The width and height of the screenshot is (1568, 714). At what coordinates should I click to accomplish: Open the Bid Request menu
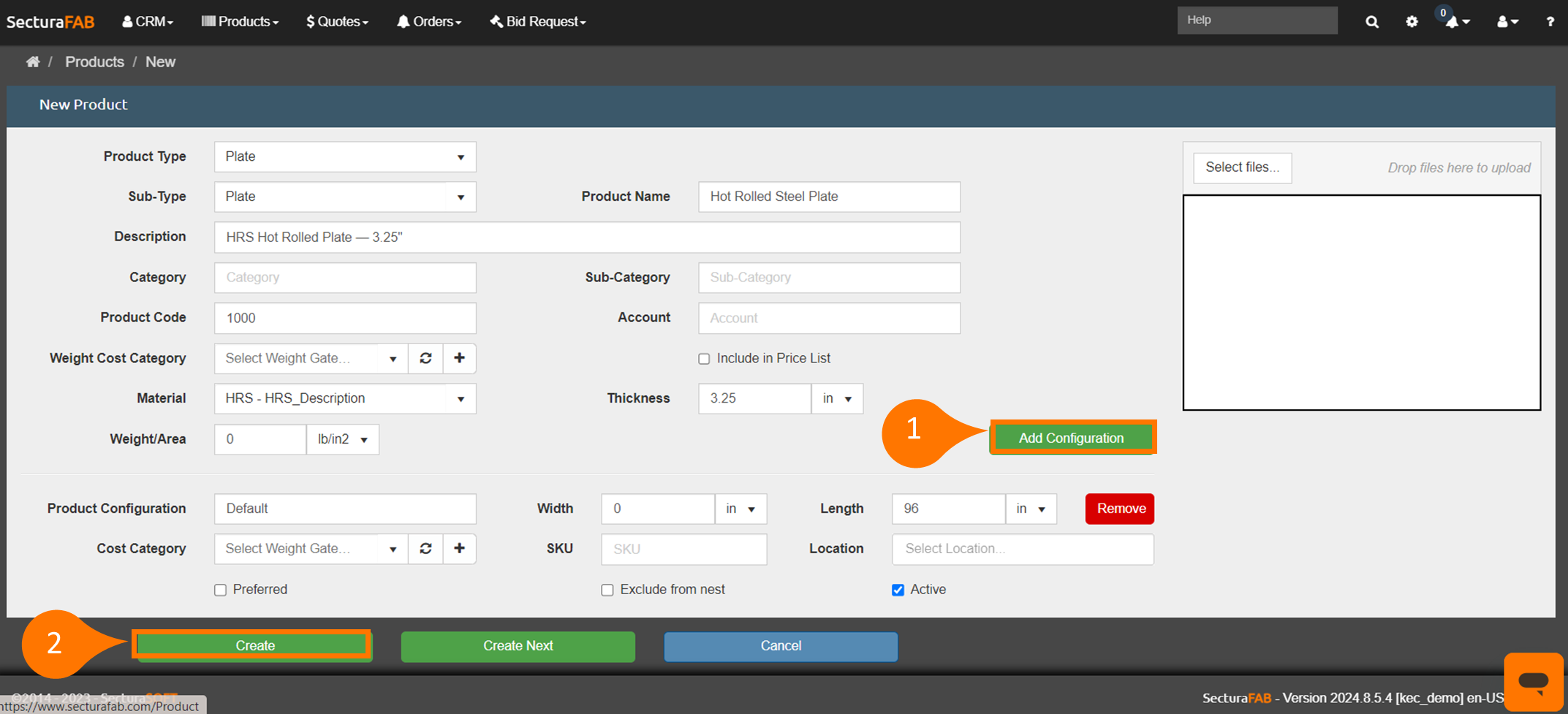(x=538, y=22)
